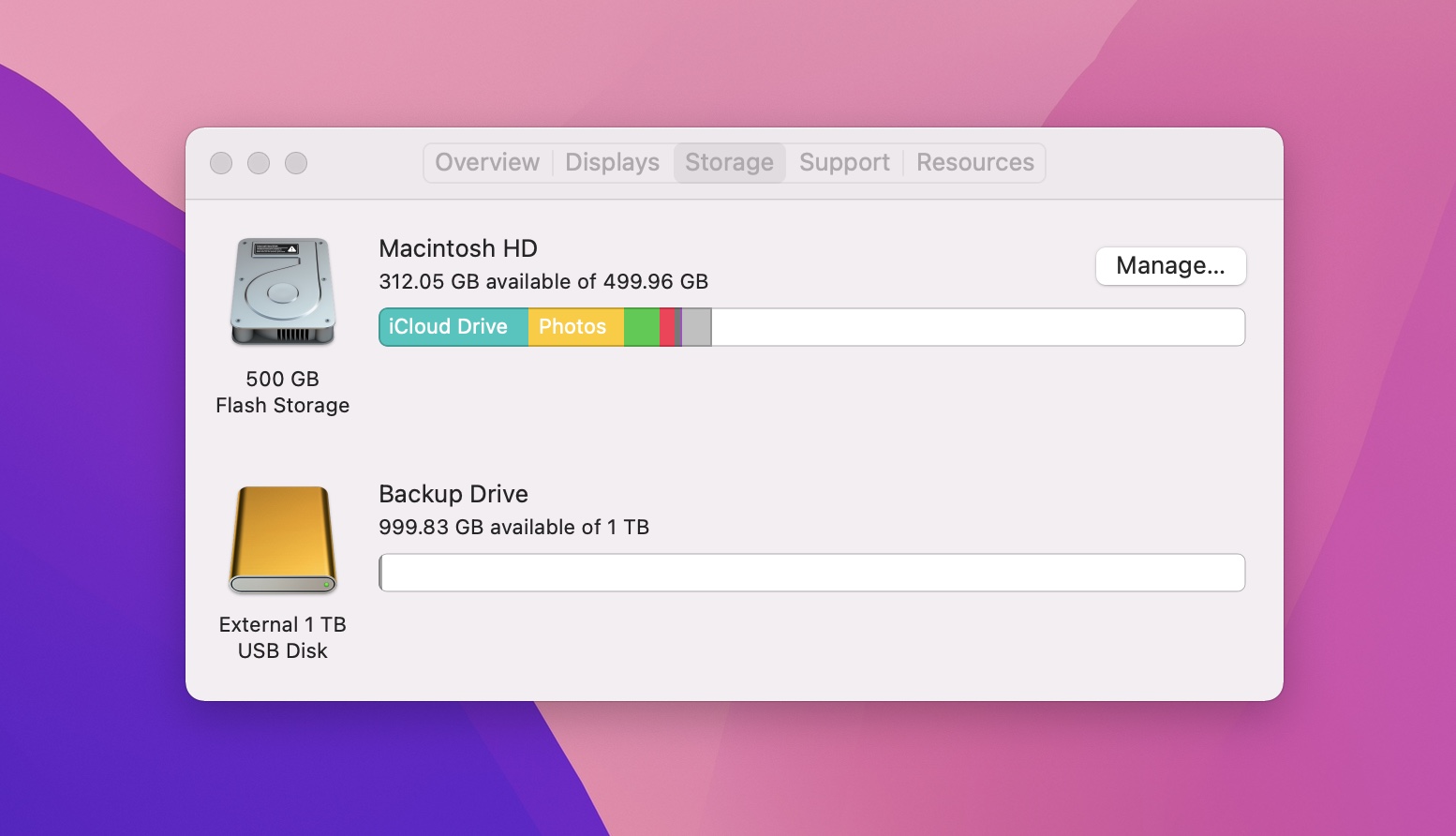Click the Macintosh HD title
This screenshot has width=1456, height=836.
click(458, 248)
